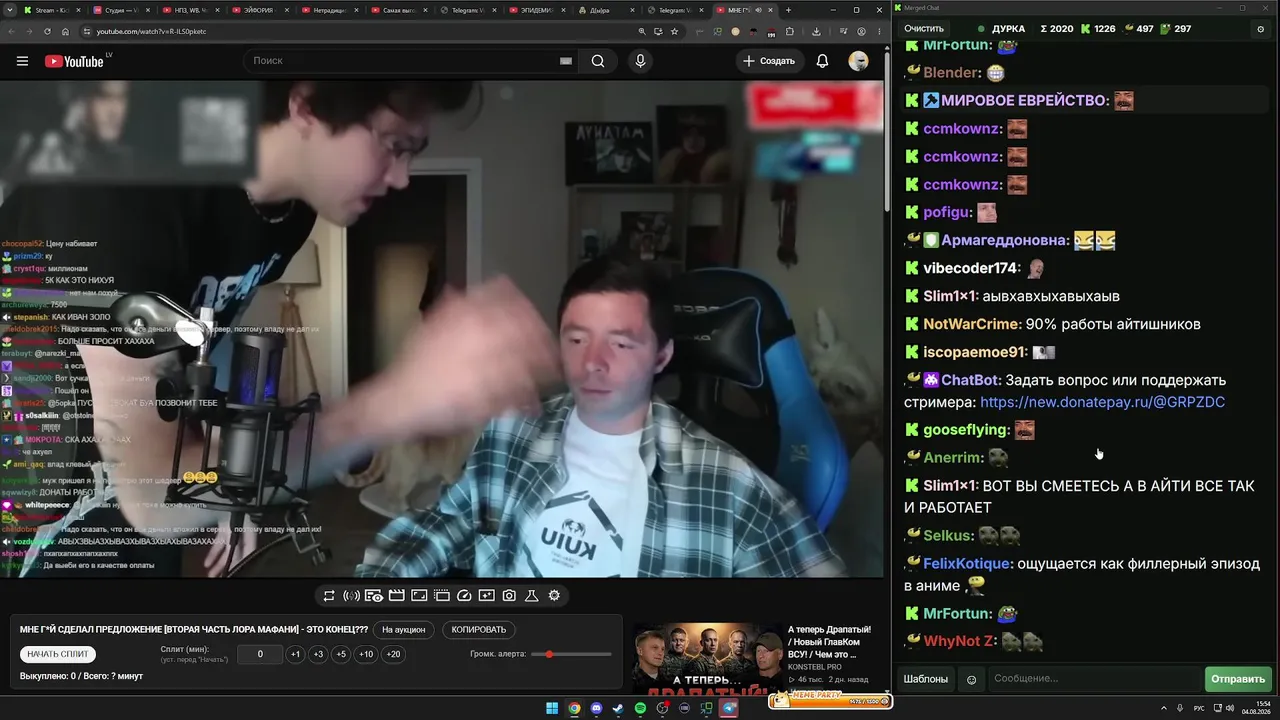This screenshot has height=720, width=1280.
Task: Open Telegram from the taskbar
Action: click(729, 709)
